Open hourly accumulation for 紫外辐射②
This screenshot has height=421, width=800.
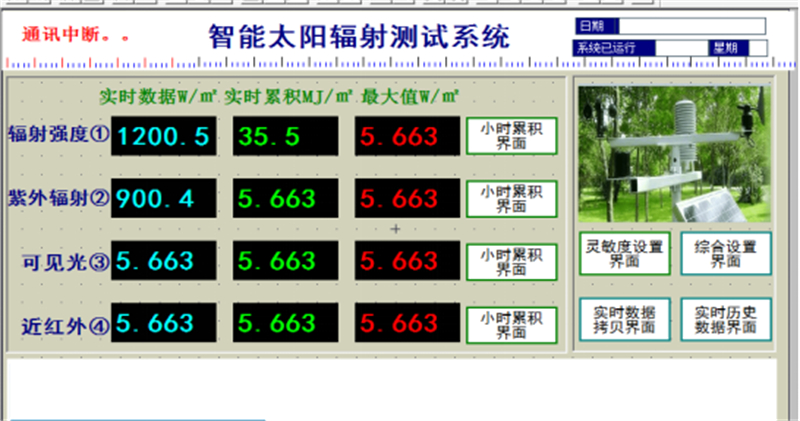511,199
